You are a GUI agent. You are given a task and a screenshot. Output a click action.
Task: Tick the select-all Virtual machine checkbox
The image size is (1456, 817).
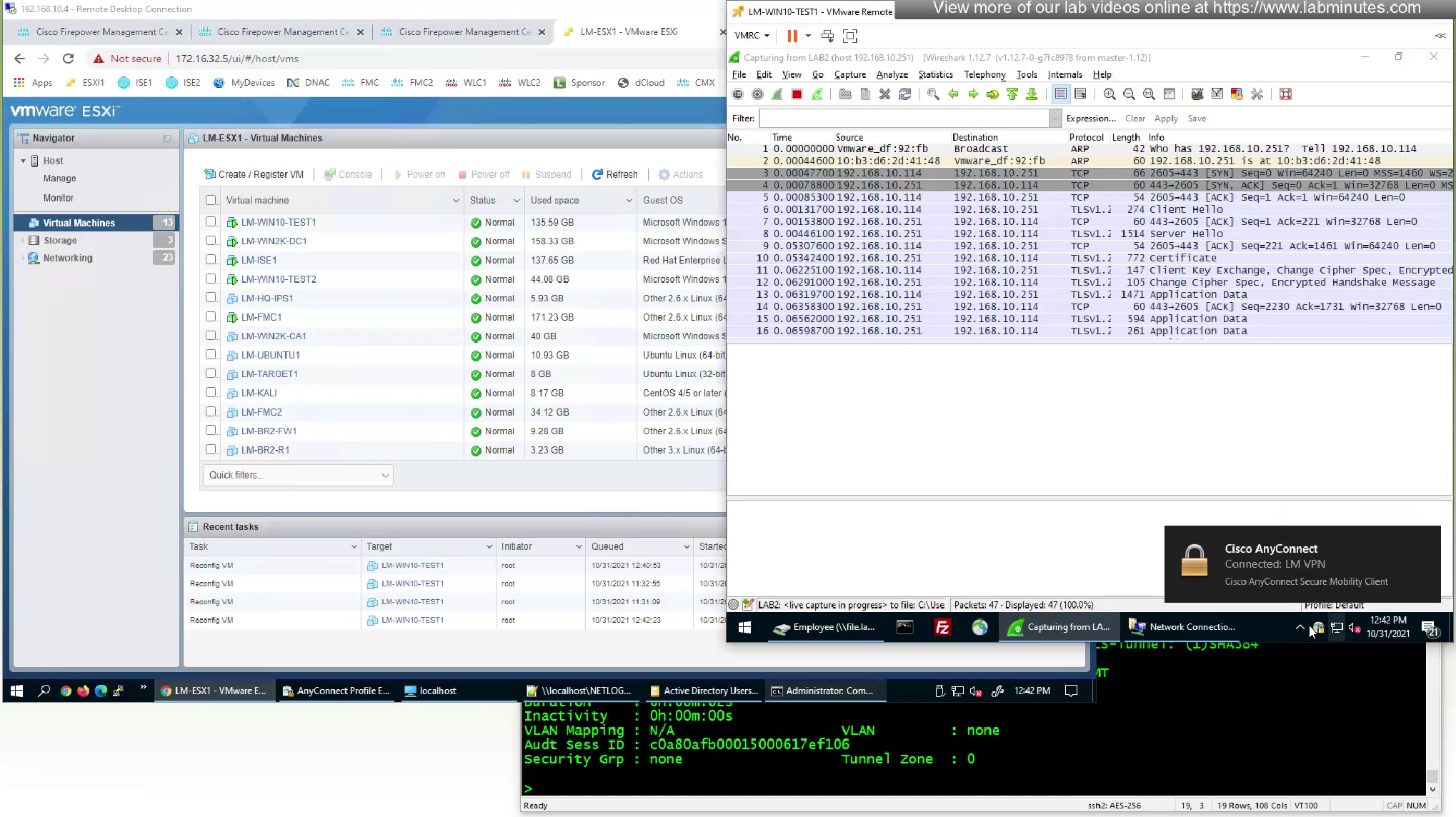[x=211, y=201]
